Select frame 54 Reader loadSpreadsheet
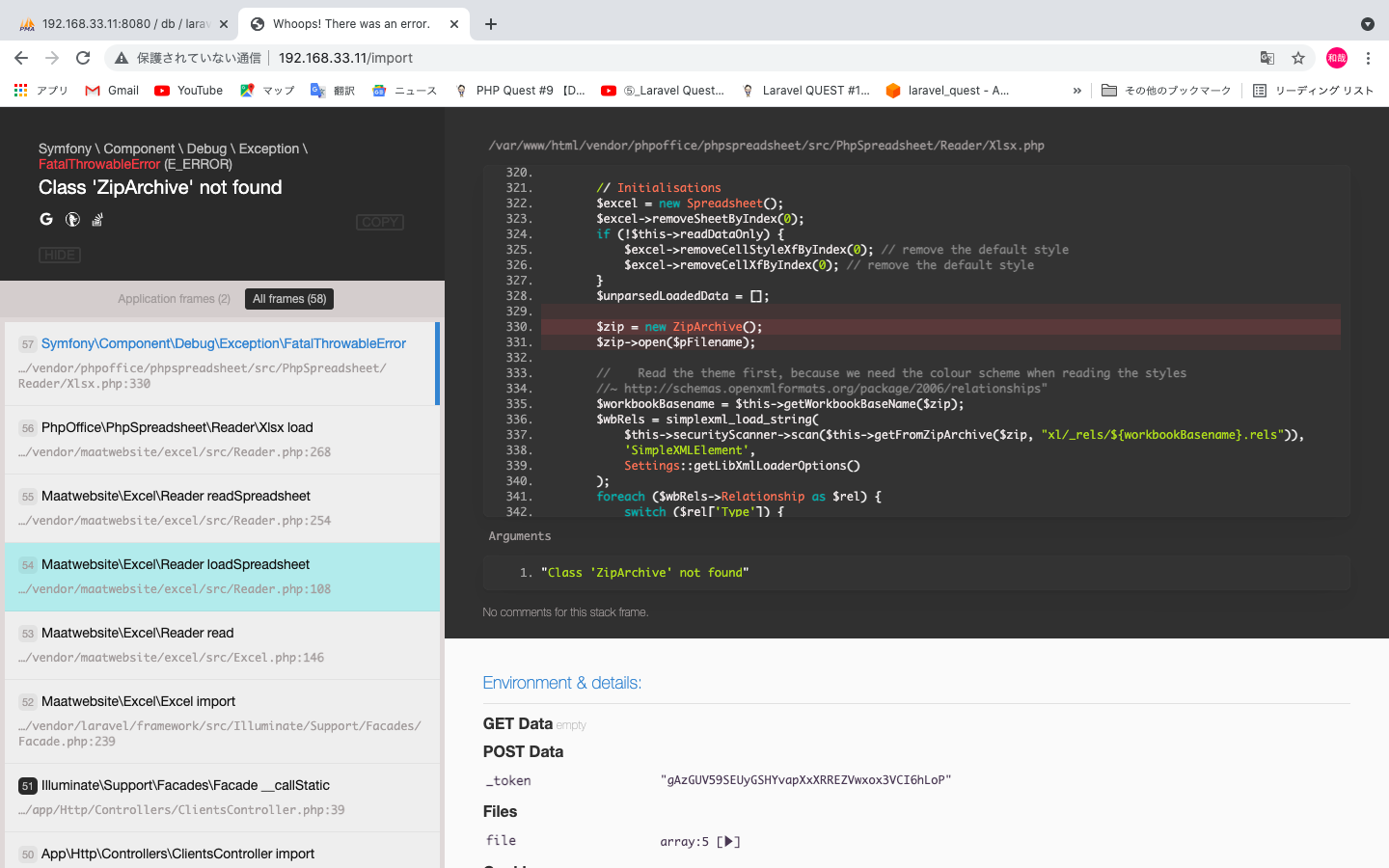This screenshot has height=868, width=1389. click(222, 577)
